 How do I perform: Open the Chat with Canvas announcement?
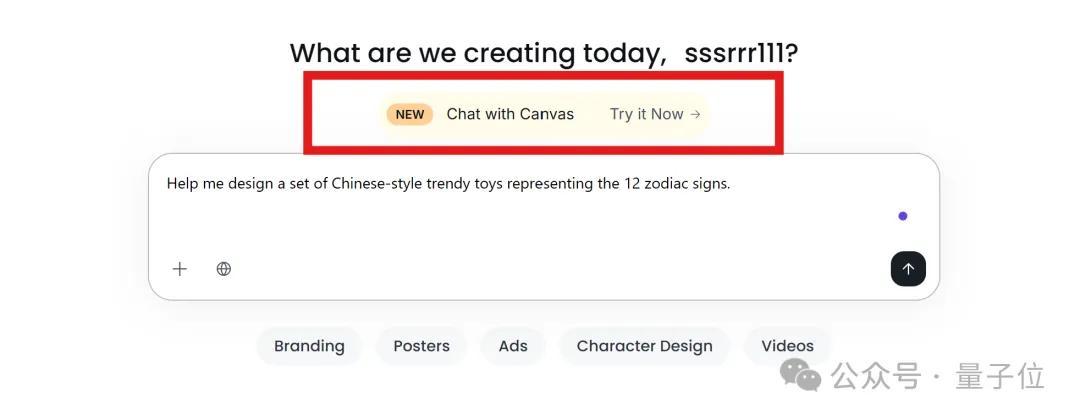coord(510,114)
